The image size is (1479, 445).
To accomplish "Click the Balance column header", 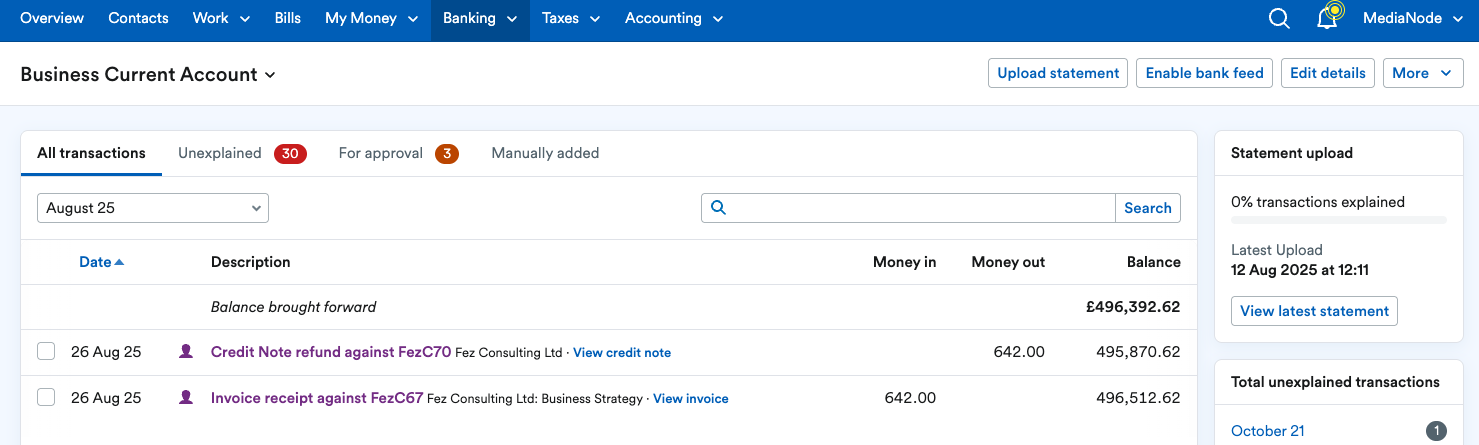I will (1154, 262).
